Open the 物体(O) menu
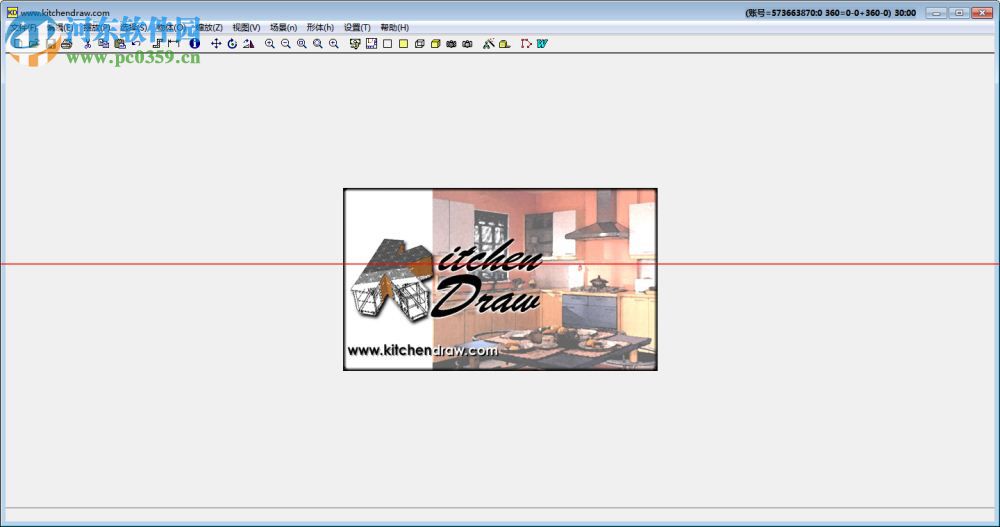 tap(172, 27)
